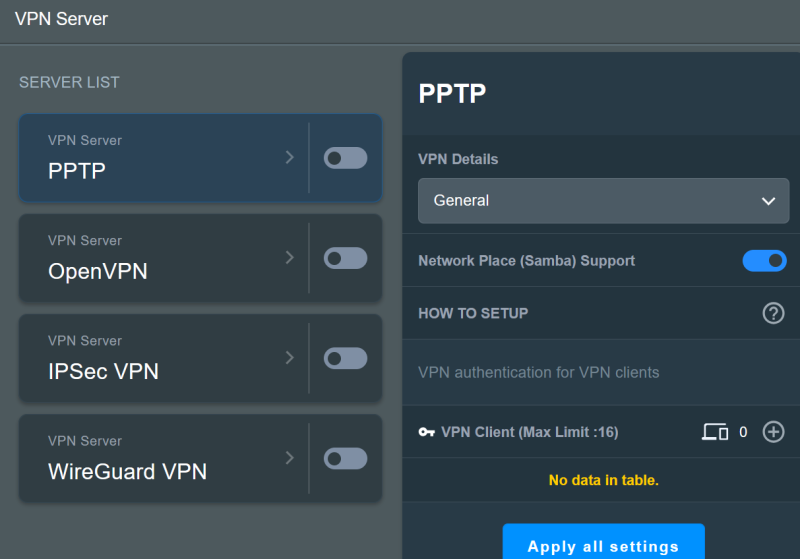
Task: Click the HOW TO SETUP help question icon
Action: (773, 313)
